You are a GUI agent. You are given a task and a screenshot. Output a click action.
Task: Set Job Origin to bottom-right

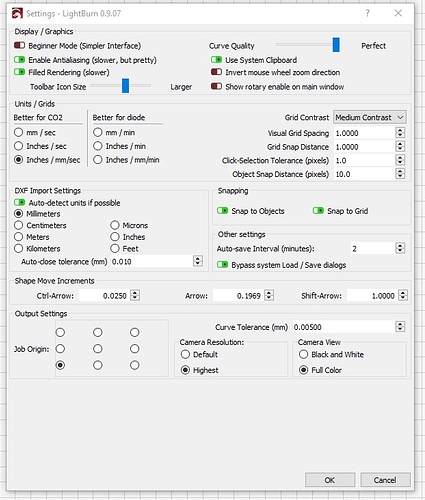tap(135, 365)
